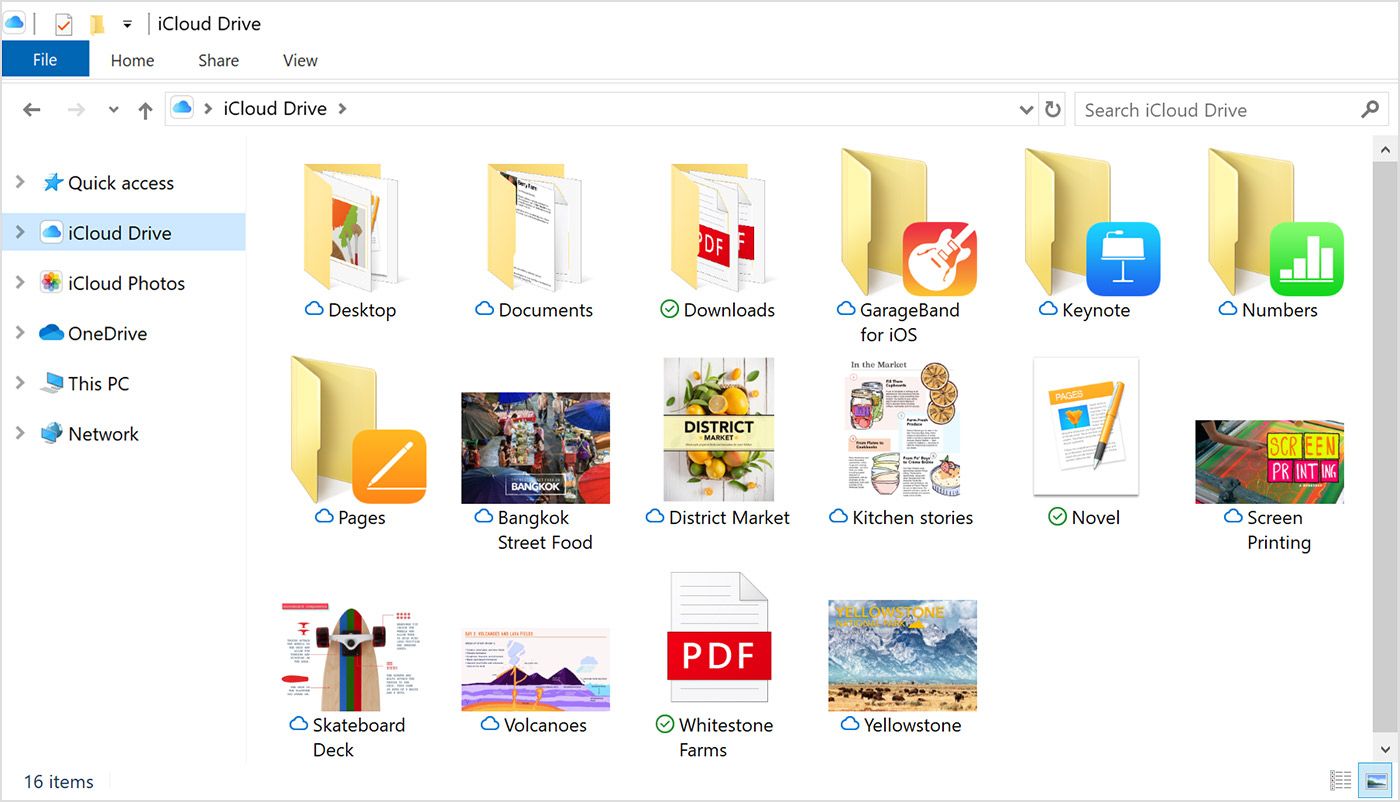Open the Numbers folder

click(1270, 230)
